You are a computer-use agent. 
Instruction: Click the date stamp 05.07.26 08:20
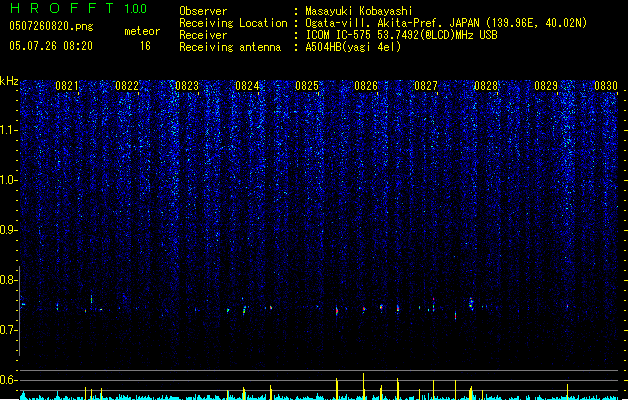click(51, 46)
